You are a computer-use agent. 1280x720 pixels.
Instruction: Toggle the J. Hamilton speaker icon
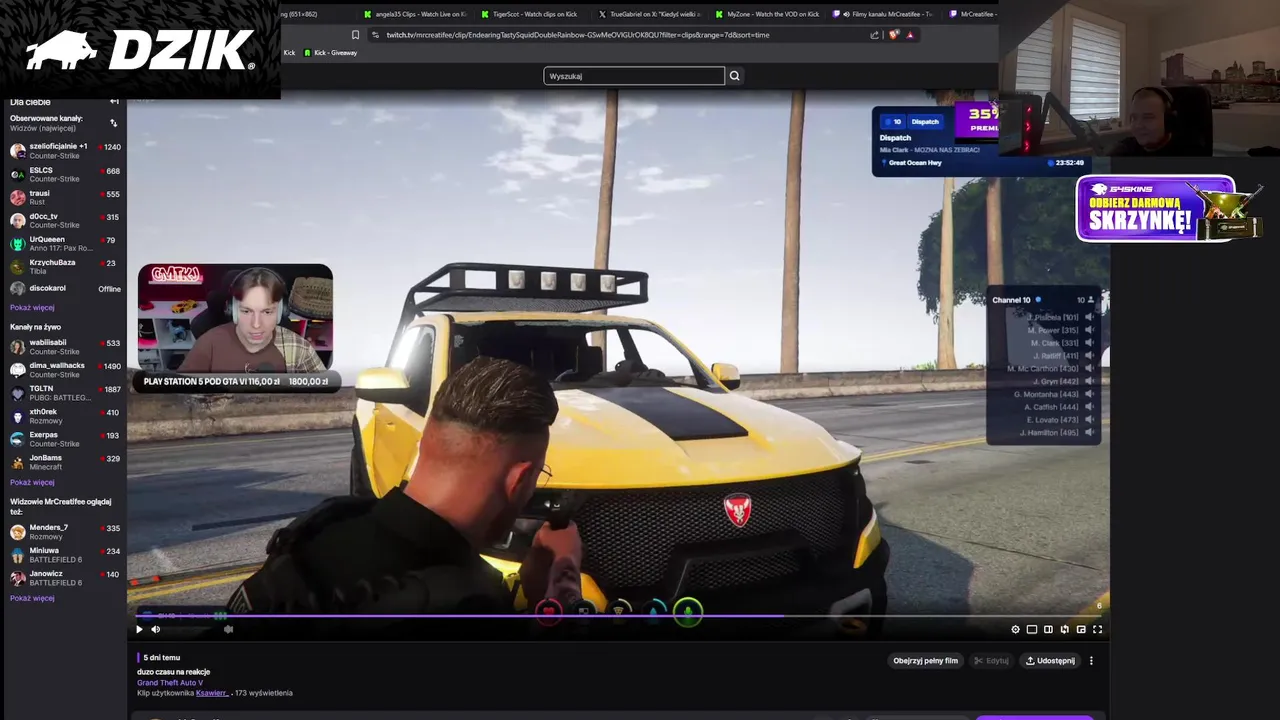[x=1089, y=432]
